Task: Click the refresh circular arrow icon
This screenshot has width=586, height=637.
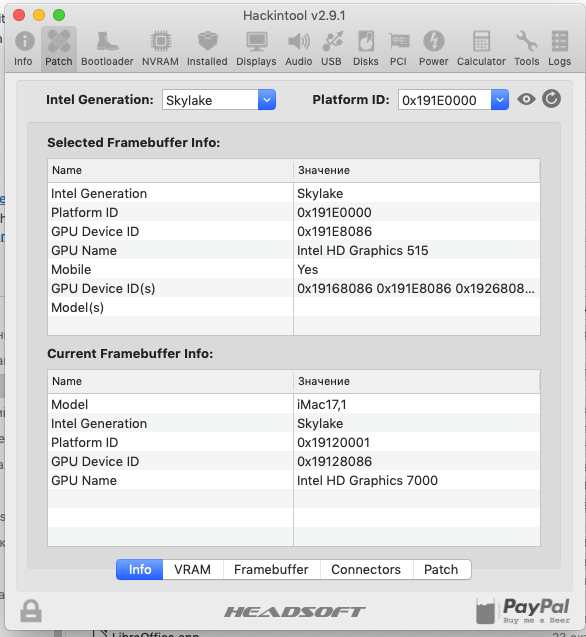Action: point(551,99)
